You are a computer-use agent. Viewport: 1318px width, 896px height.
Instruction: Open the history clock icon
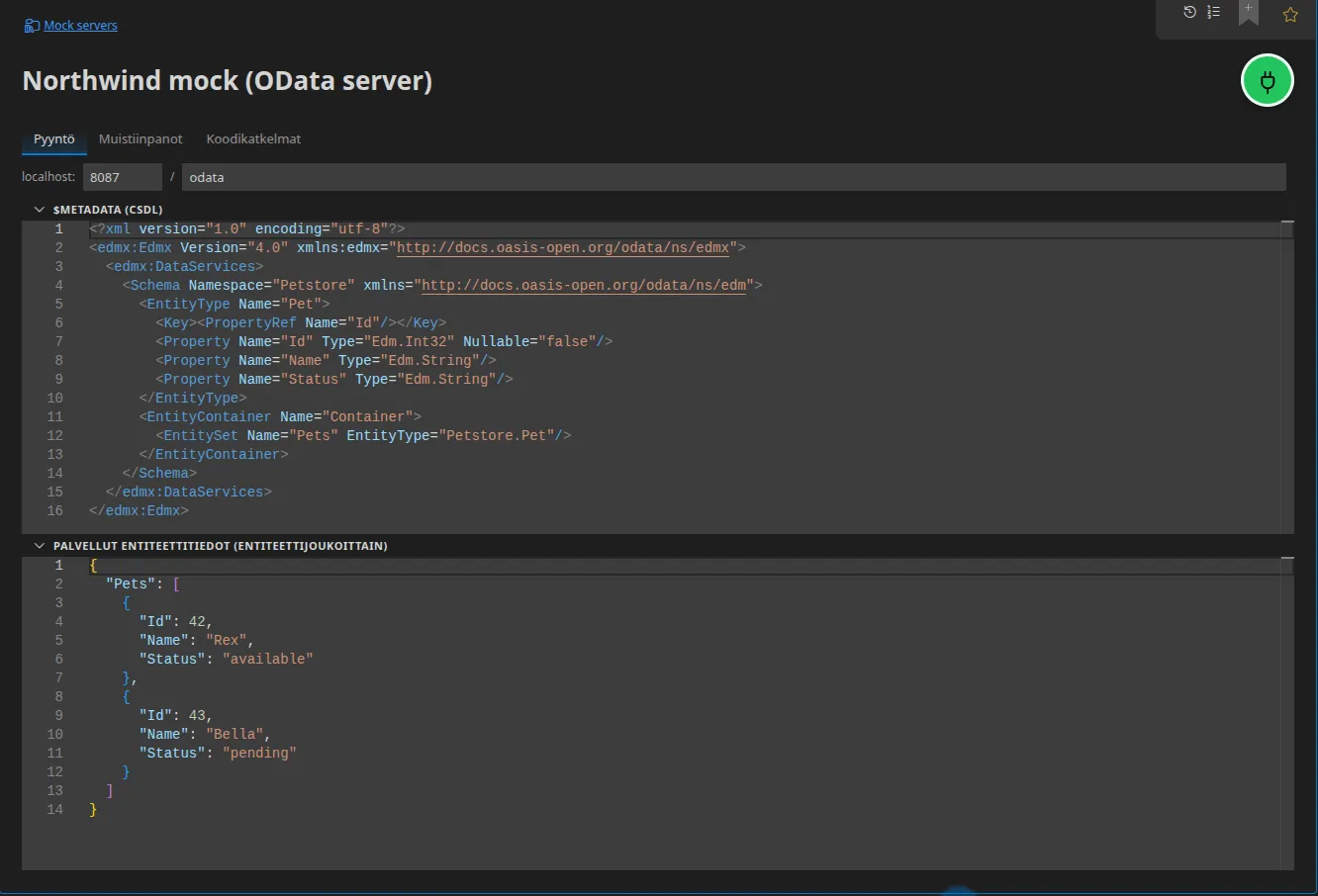point(1189,12)
